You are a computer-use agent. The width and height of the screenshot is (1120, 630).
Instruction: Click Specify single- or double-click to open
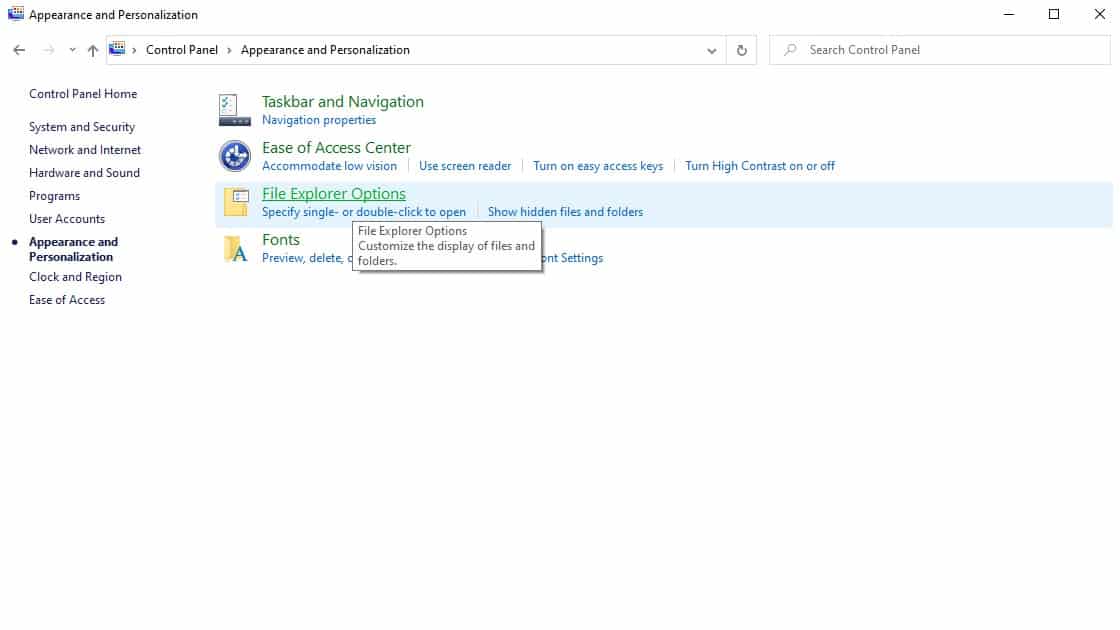point(364,211)
